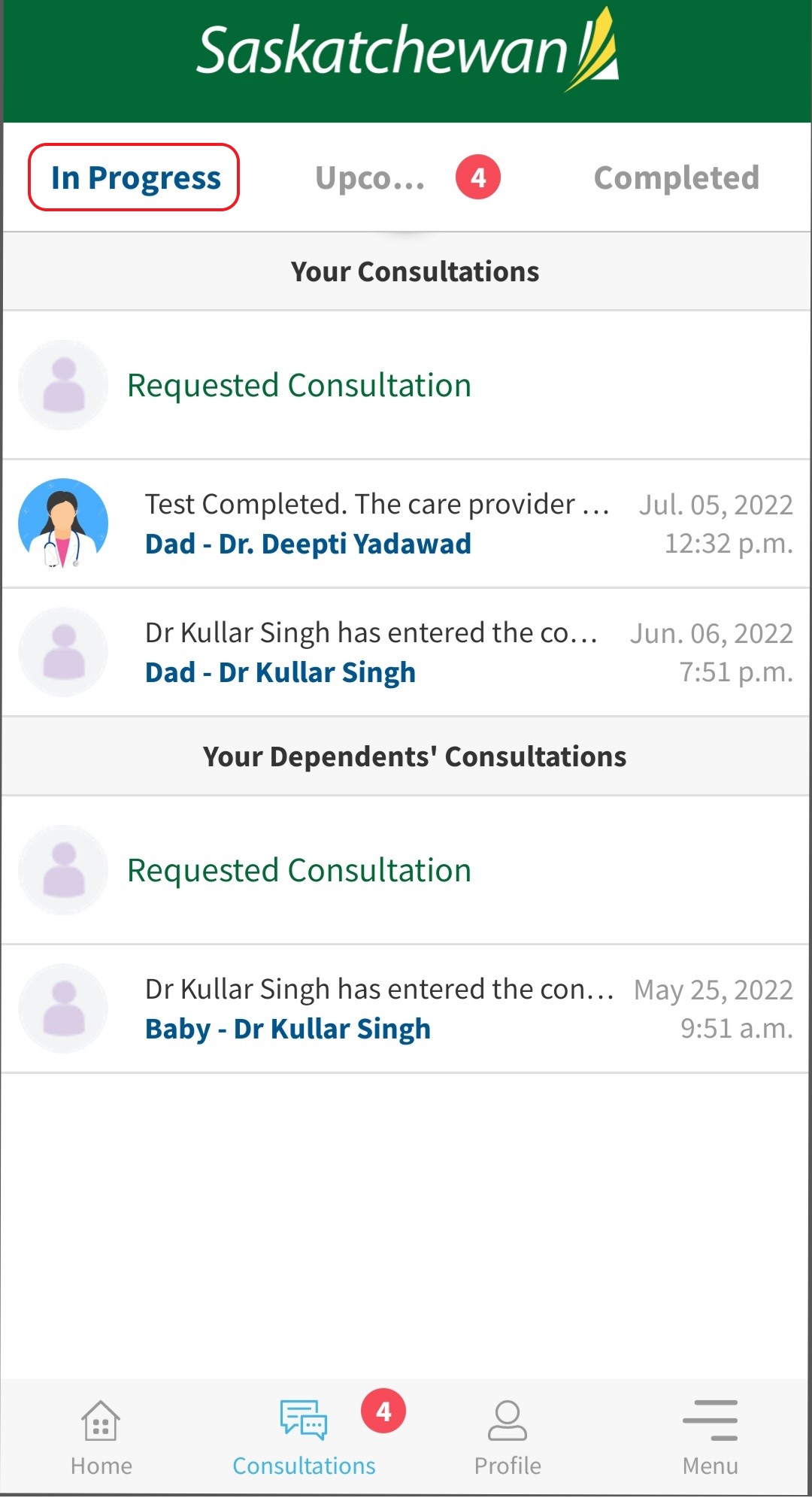Tap Dr. Deepti Yadawad's doctor avatar

click(x=63, y=523)
